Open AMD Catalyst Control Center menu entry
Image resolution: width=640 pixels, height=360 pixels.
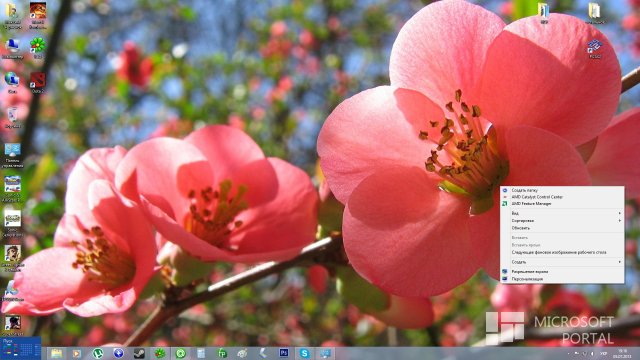(x=537, y=197)
